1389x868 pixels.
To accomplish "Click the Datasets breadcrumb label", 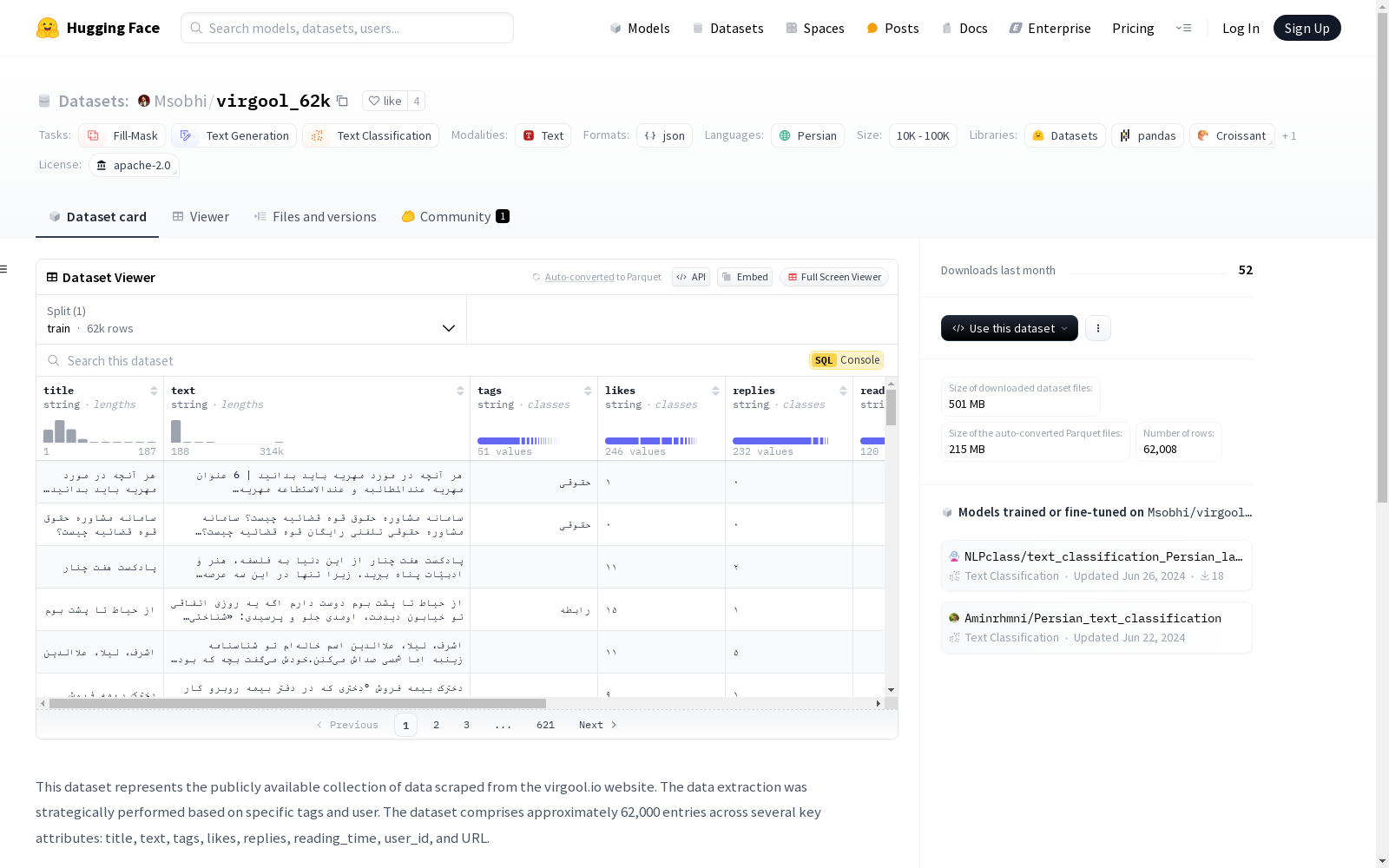I will (93, 101).
